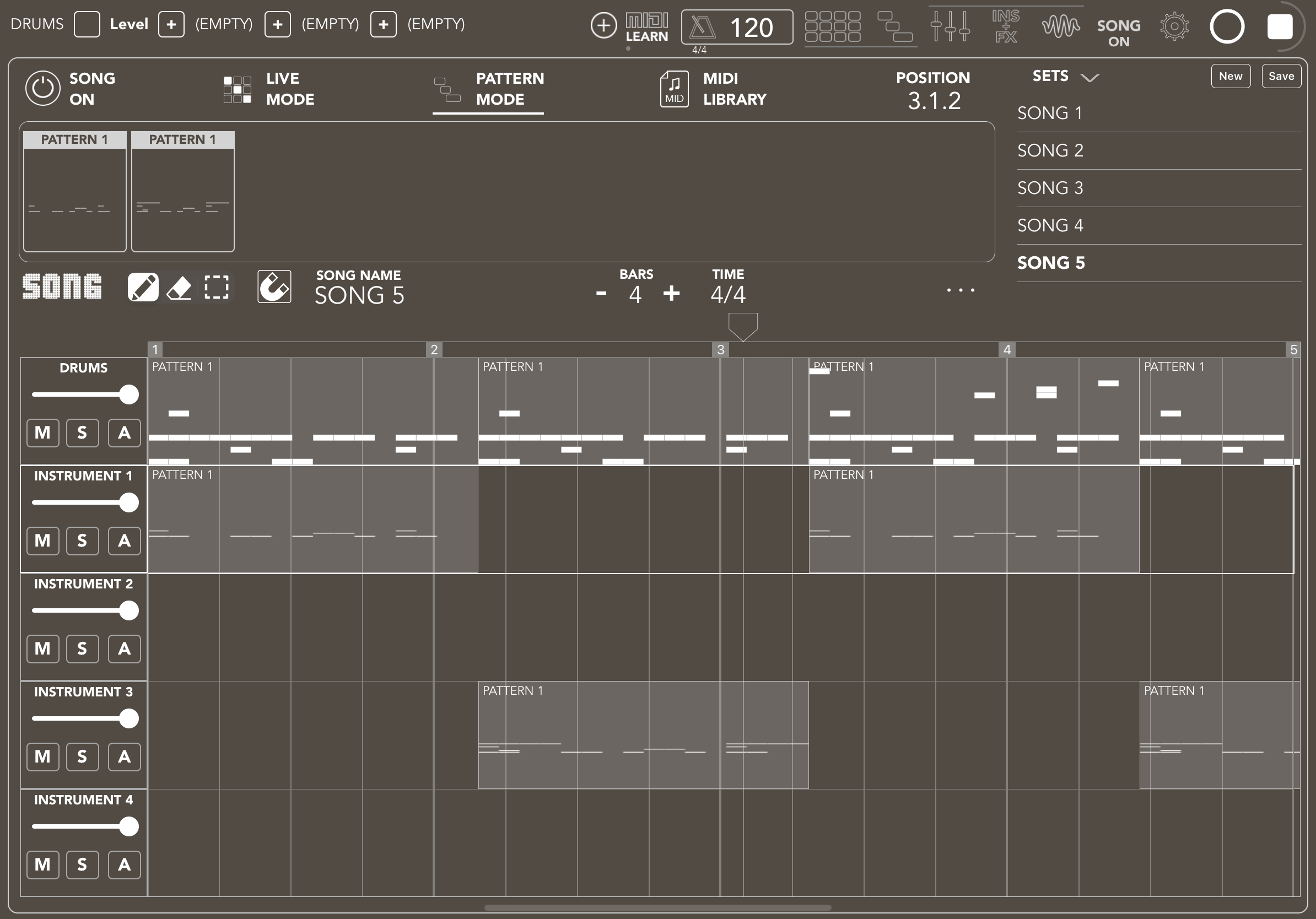Screen dimensions: 1316x919
Task: Jump to bar 2 marker in timeline
Action: [x=434, y=349]
